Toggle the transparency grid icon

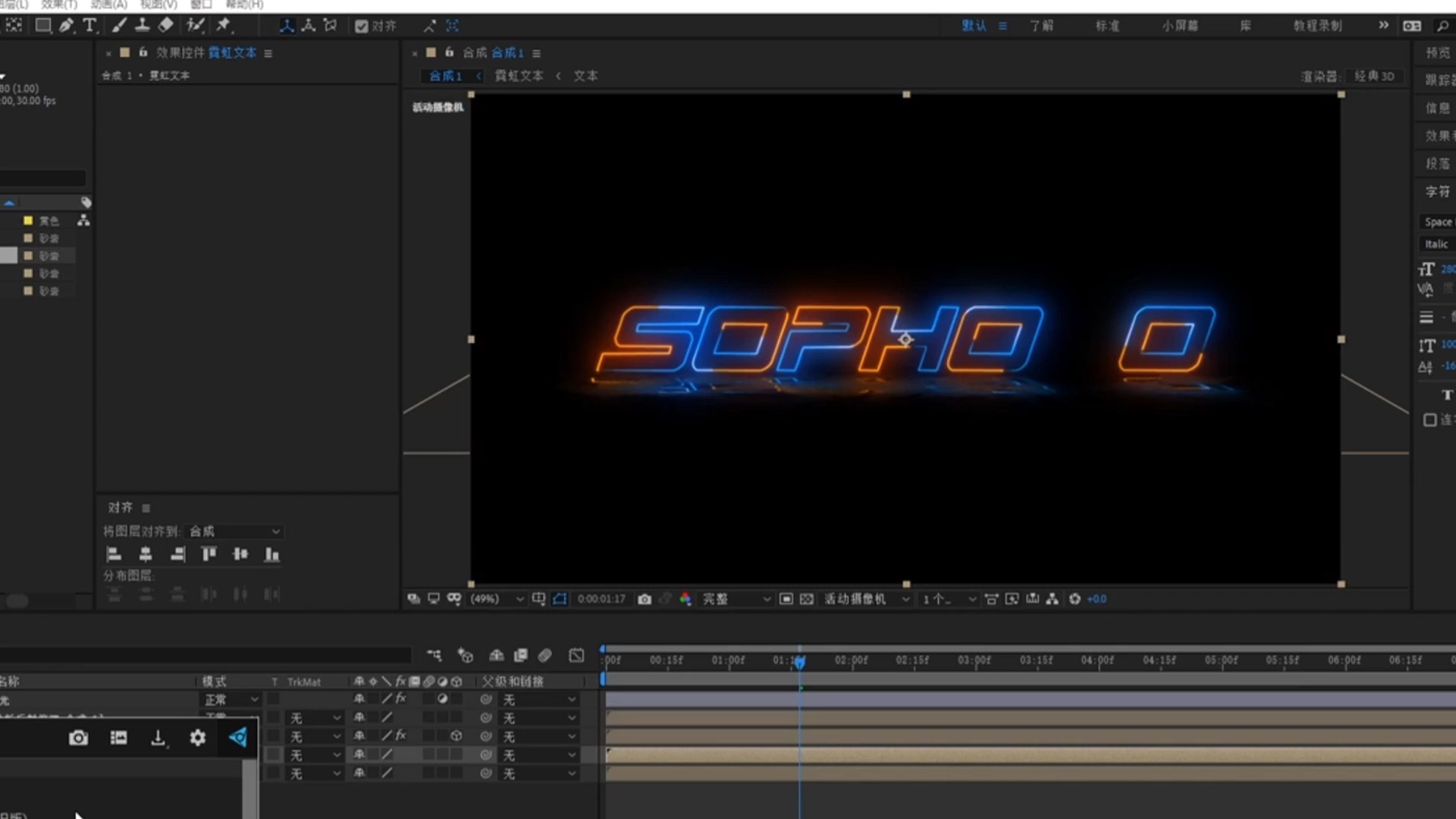tap(807, 599)
